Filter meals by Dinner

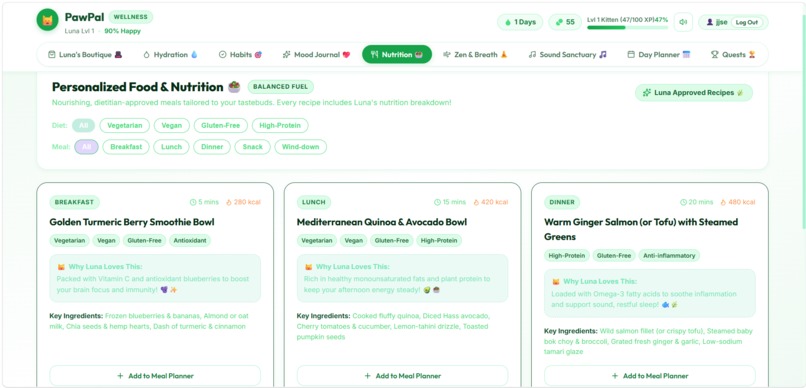click(x=212, y=147)
